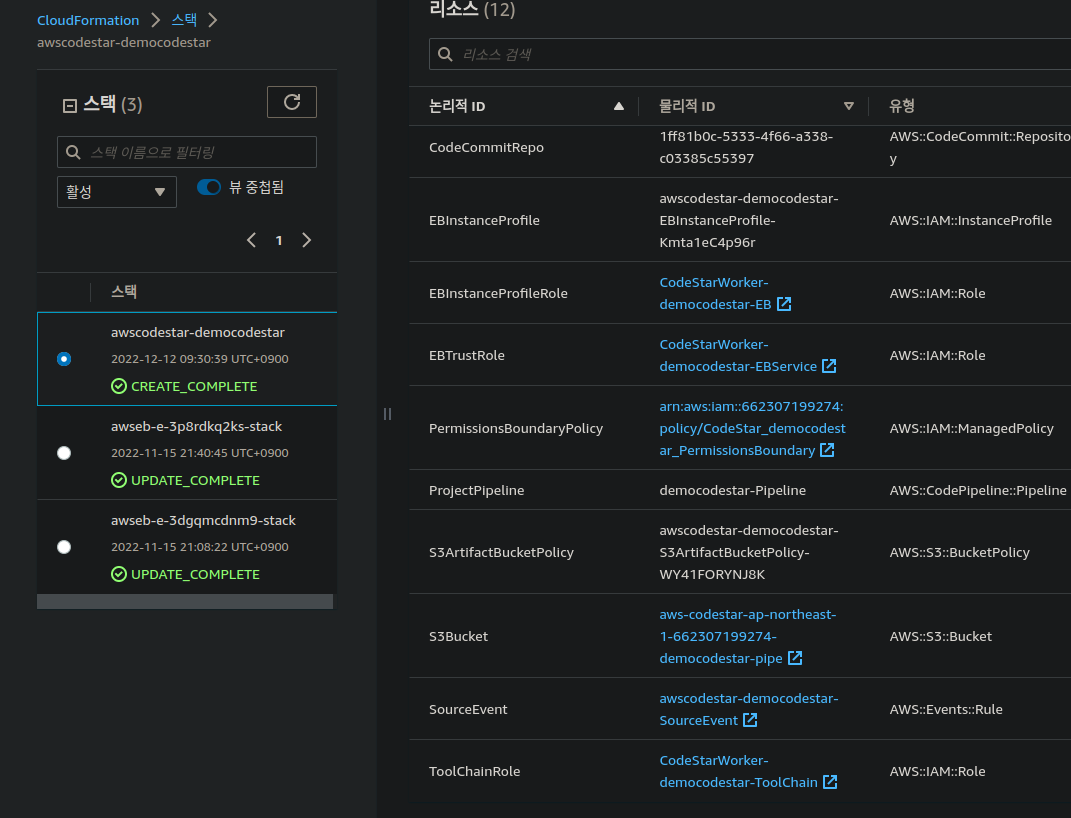Click awseb-e-3dgqmcdnm9-stack name

click(x=203, y=520)
